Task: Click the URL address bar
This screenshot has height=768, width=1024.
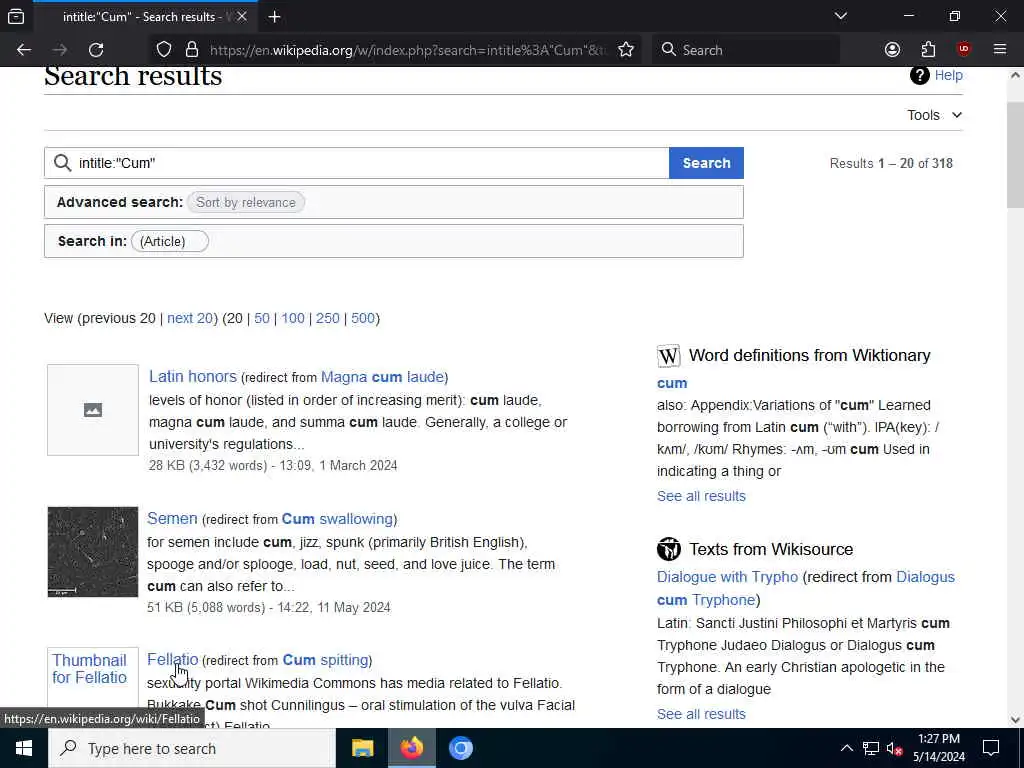Action: (x=408, y=50)
